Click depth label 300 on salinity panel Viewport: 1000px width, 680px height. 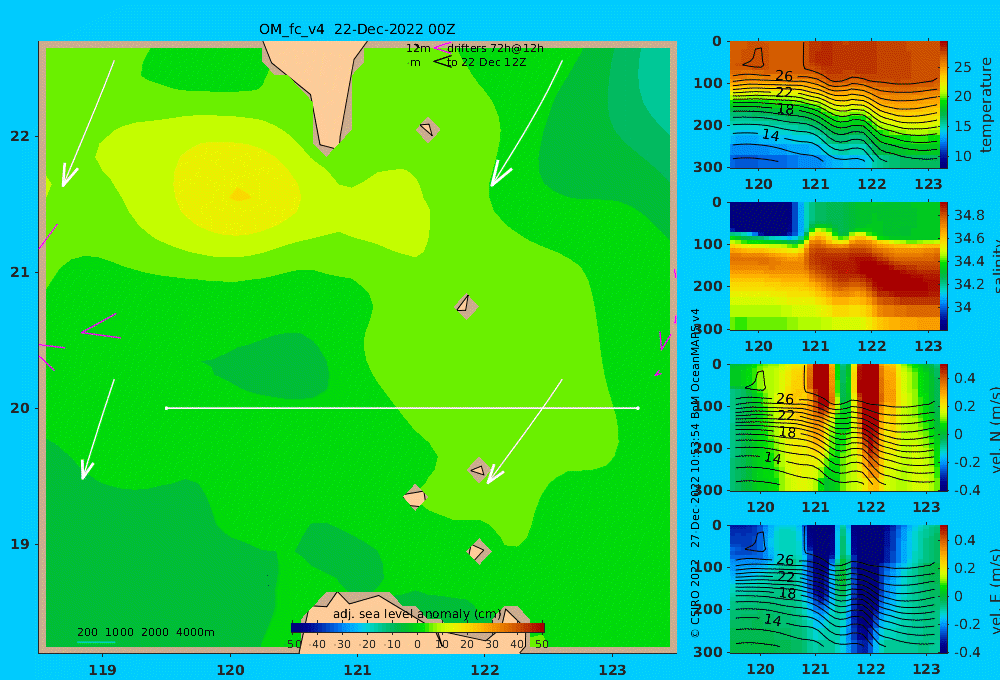[x=708, y=329]
